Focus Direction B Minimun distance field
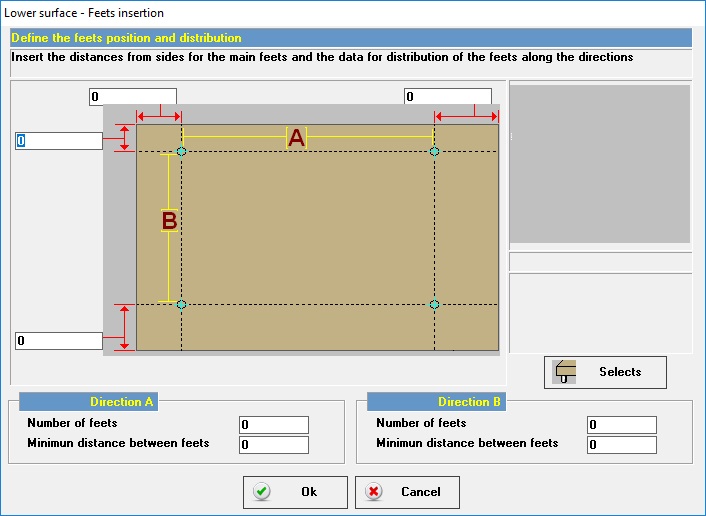This screenshot has height=516, width=706. pyautogui.click(x=622, y=445)
